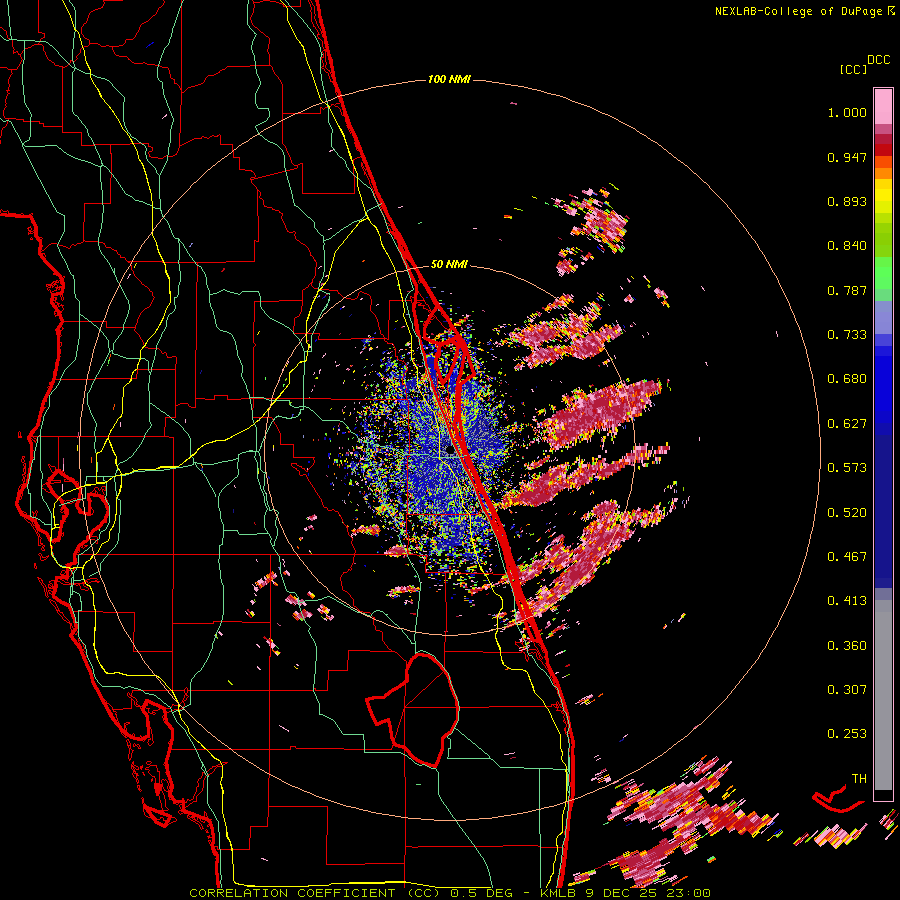
Task: Click the 0.253 scale value
Action: pos(847,734)
